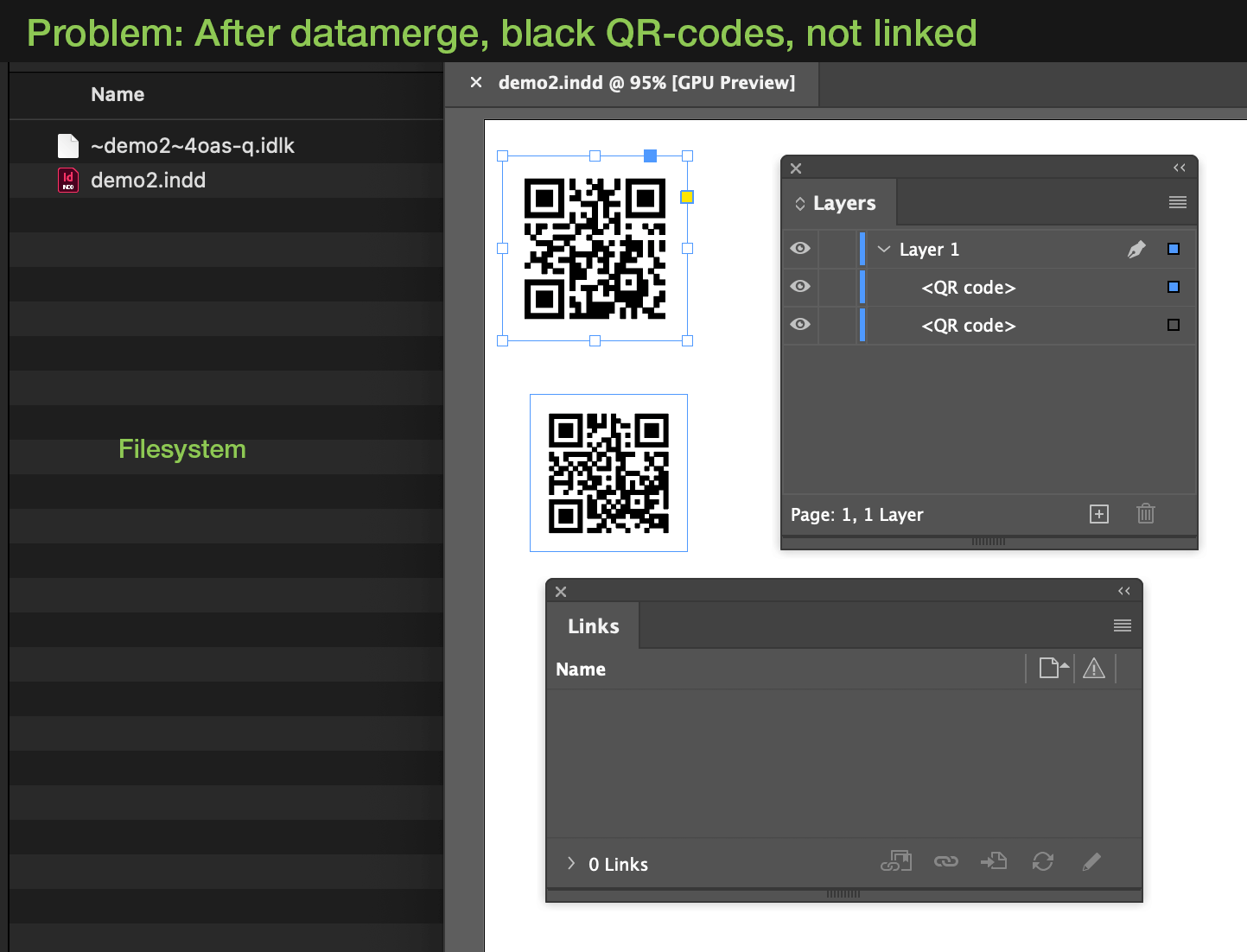This screenshot has height=952, width=1247.
Task: Select first <QR code> row in Layers
Action: pos(989,287)
